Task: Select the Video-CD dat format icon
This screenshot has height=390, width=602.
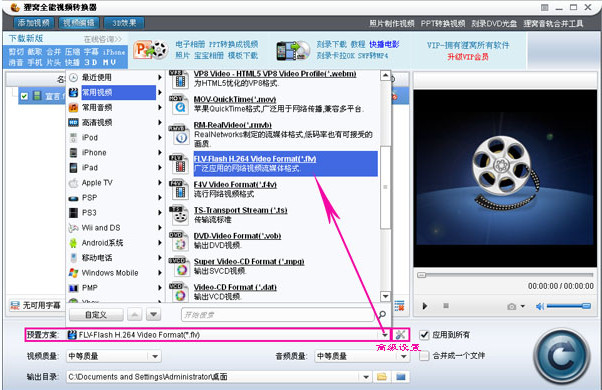Action: click(179, 292)
